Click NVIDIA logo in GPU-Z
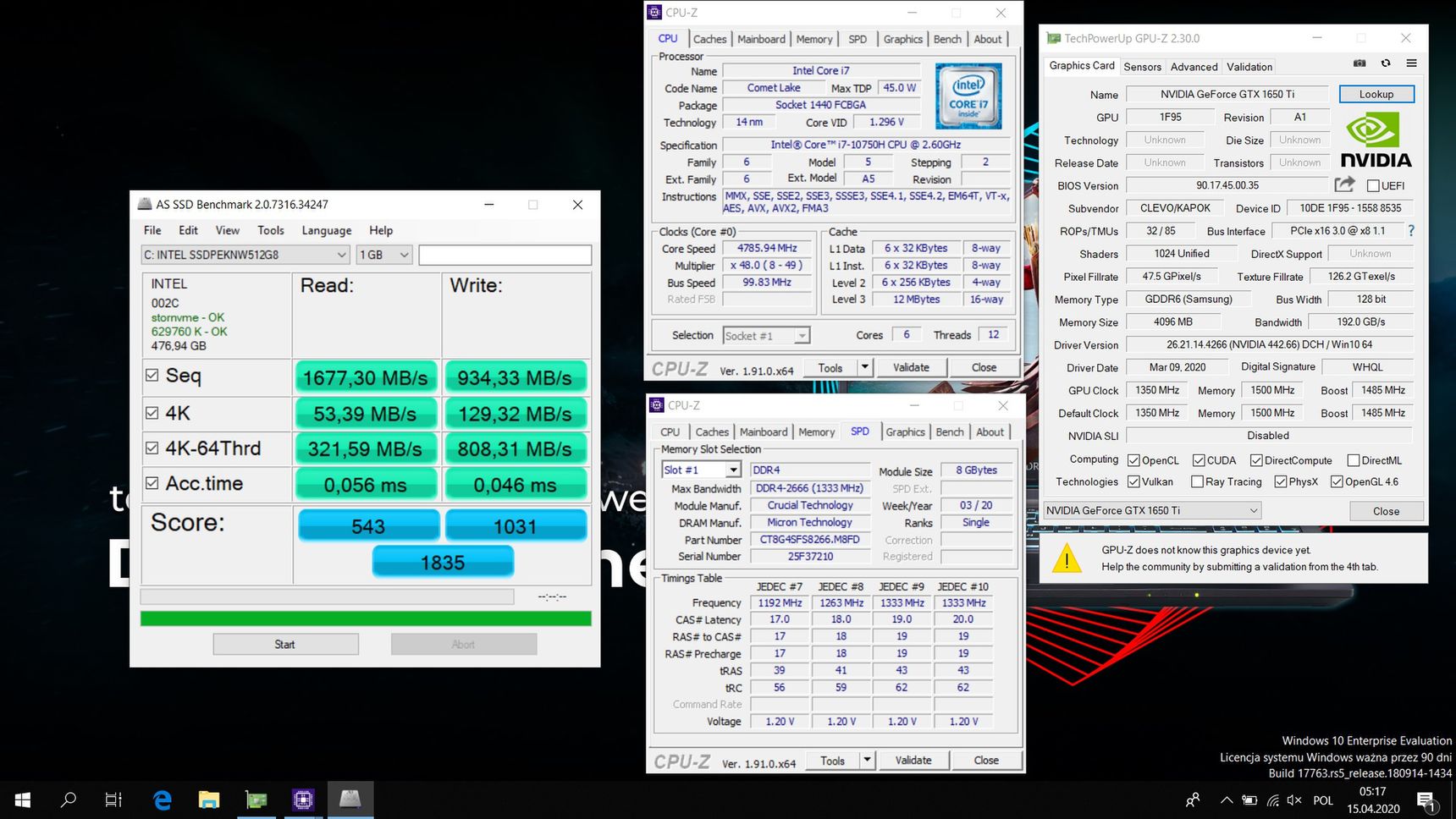This screenshot has width=1456, height=819. click(x=1376, y=141)
